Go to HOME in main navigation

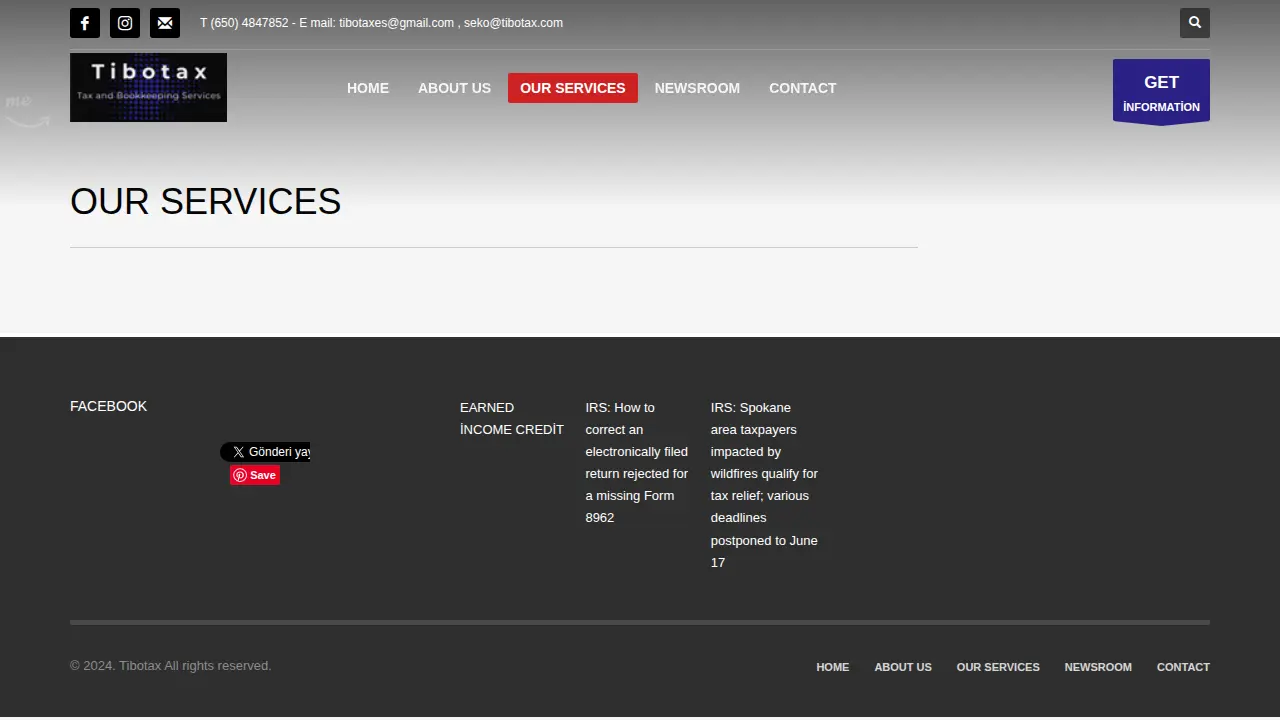(368, 88)
